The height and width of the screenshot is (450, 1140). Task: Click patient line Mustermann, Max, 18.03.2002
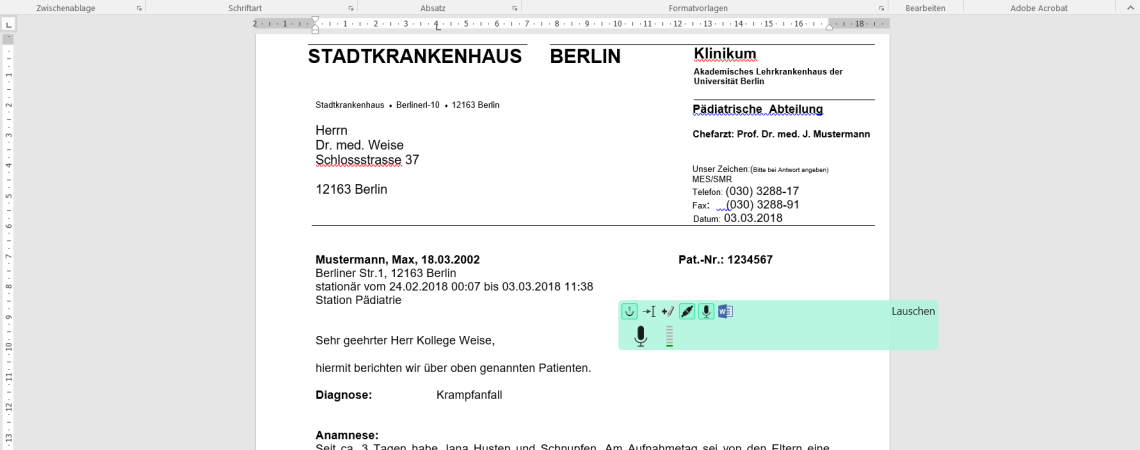click(398, 260)
